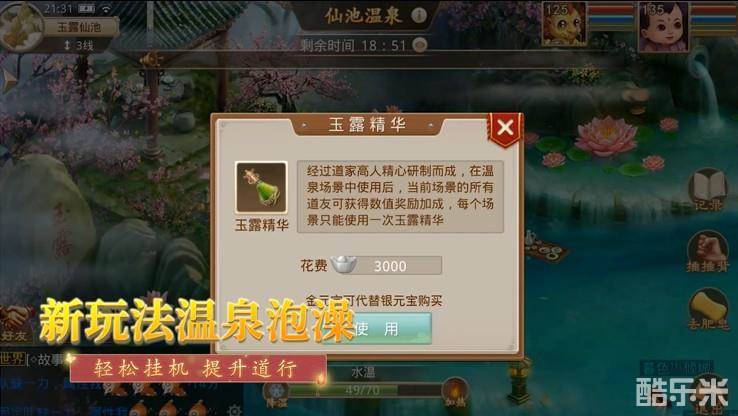Select level 125 pet avatar
Screen dimensions: 738x416
tap(564, 23)
